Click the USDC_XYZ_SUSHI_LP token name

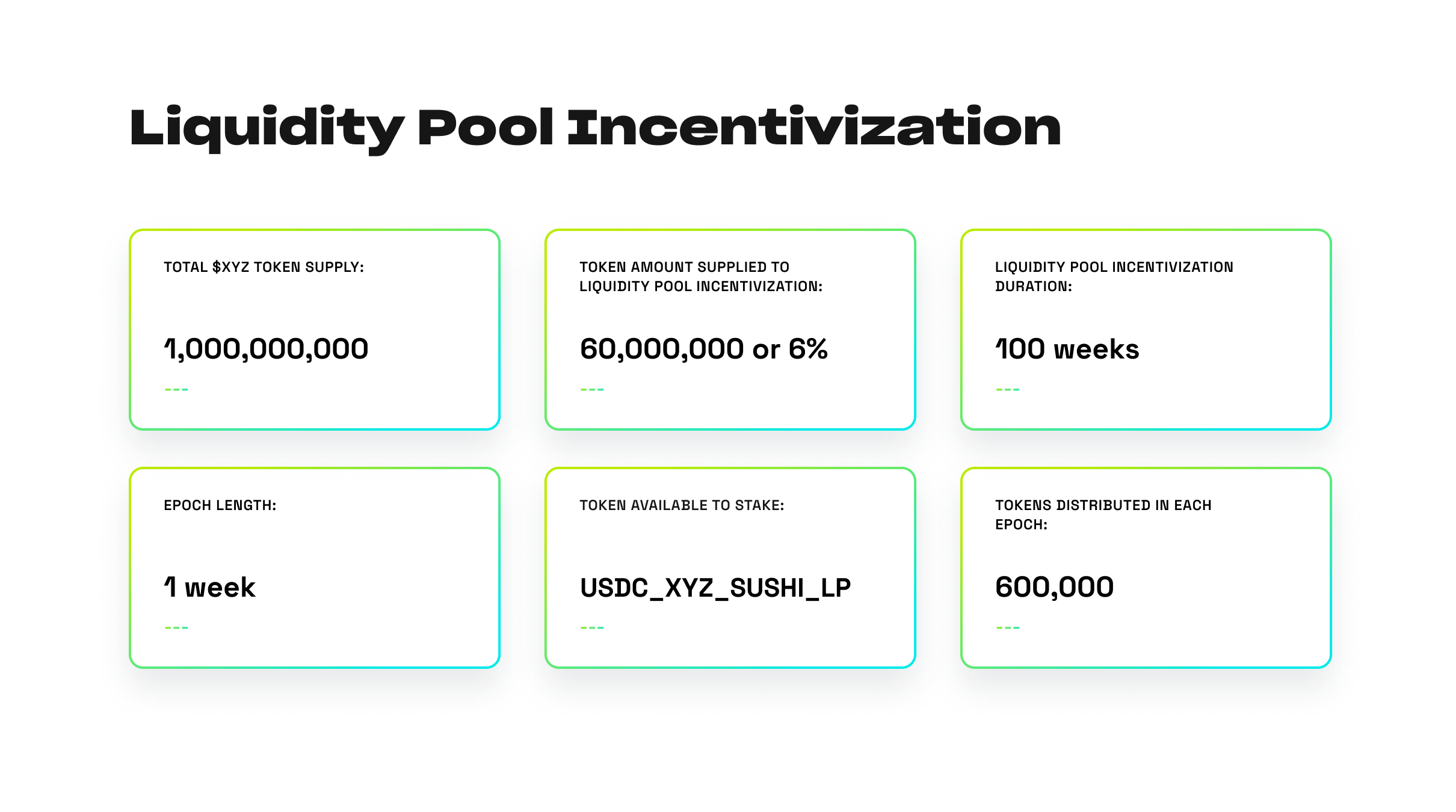(x=715, y=588)
